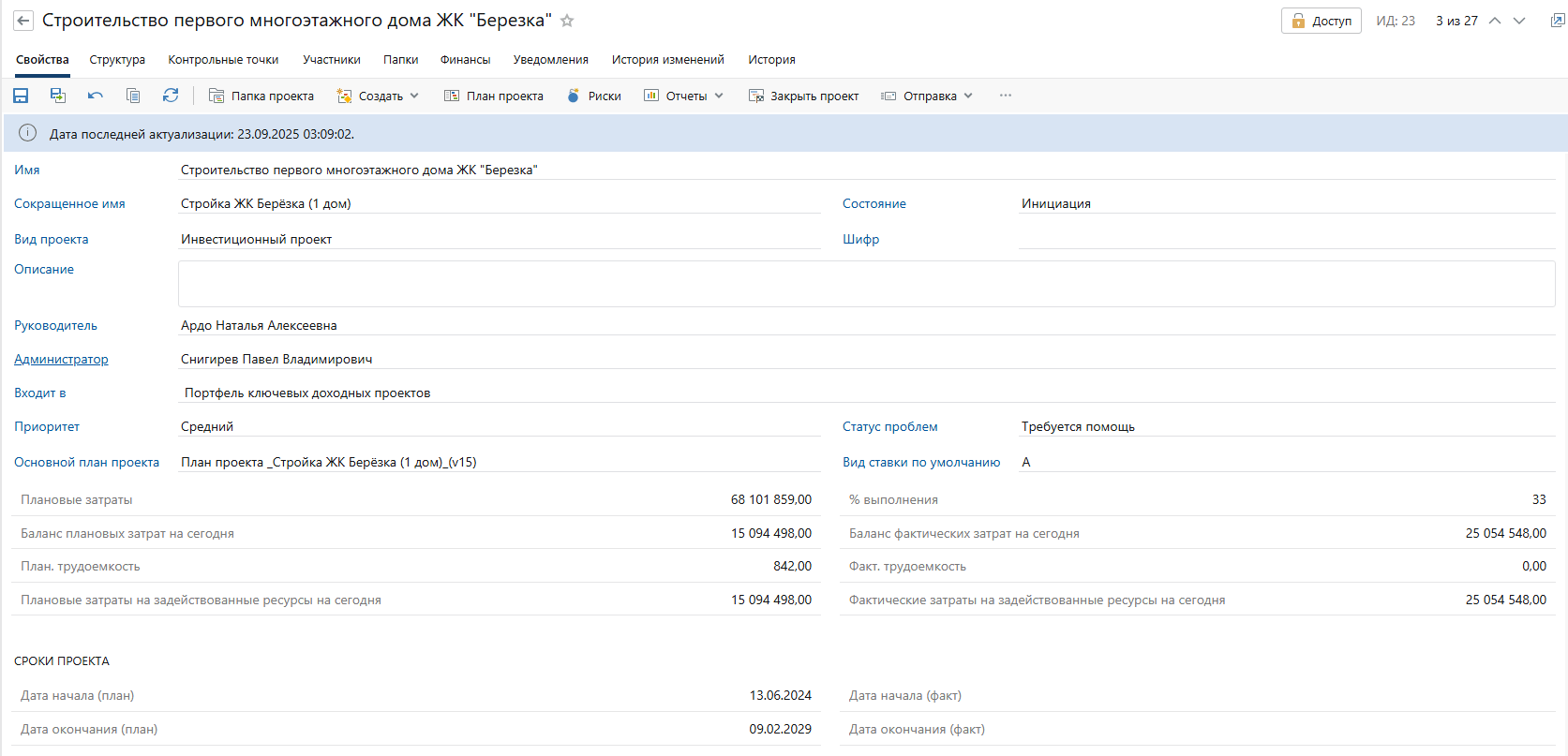Open the card in a new window
The image size is (1568, 756).
pos(1557,21)
